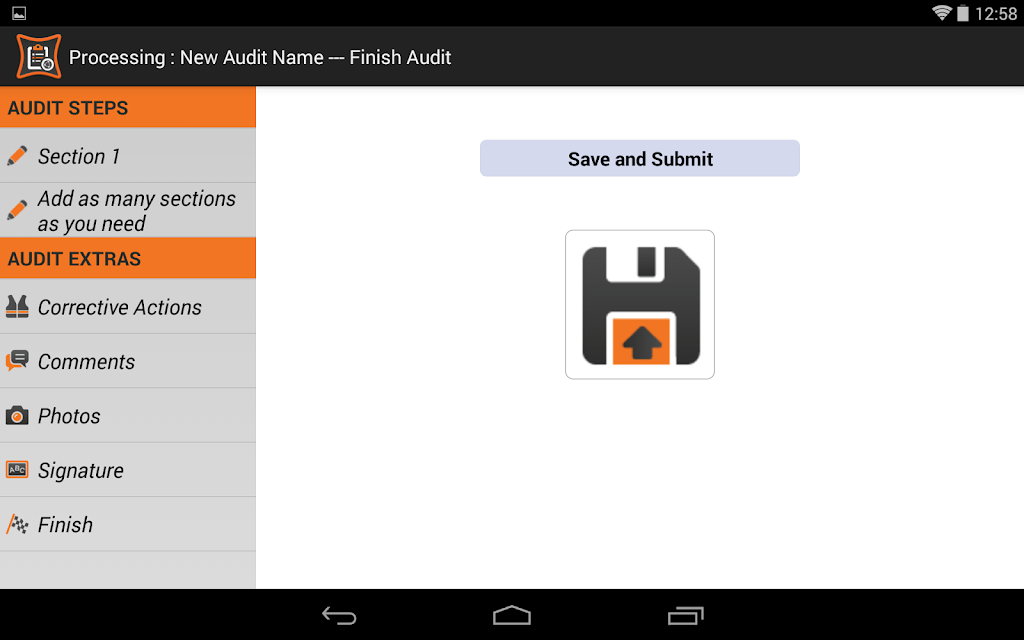Go to the Comments entry
Viewport: 1024px width, 640px height.
point(128,361)
